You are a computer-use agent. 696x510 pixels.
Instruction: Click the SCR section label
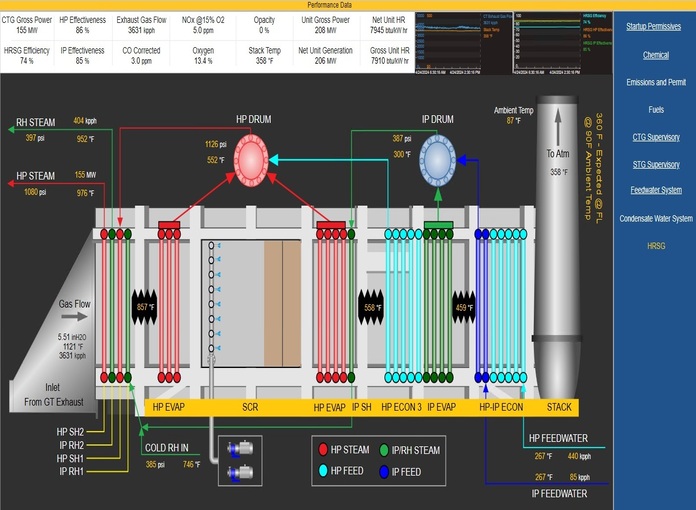[250, 407]
